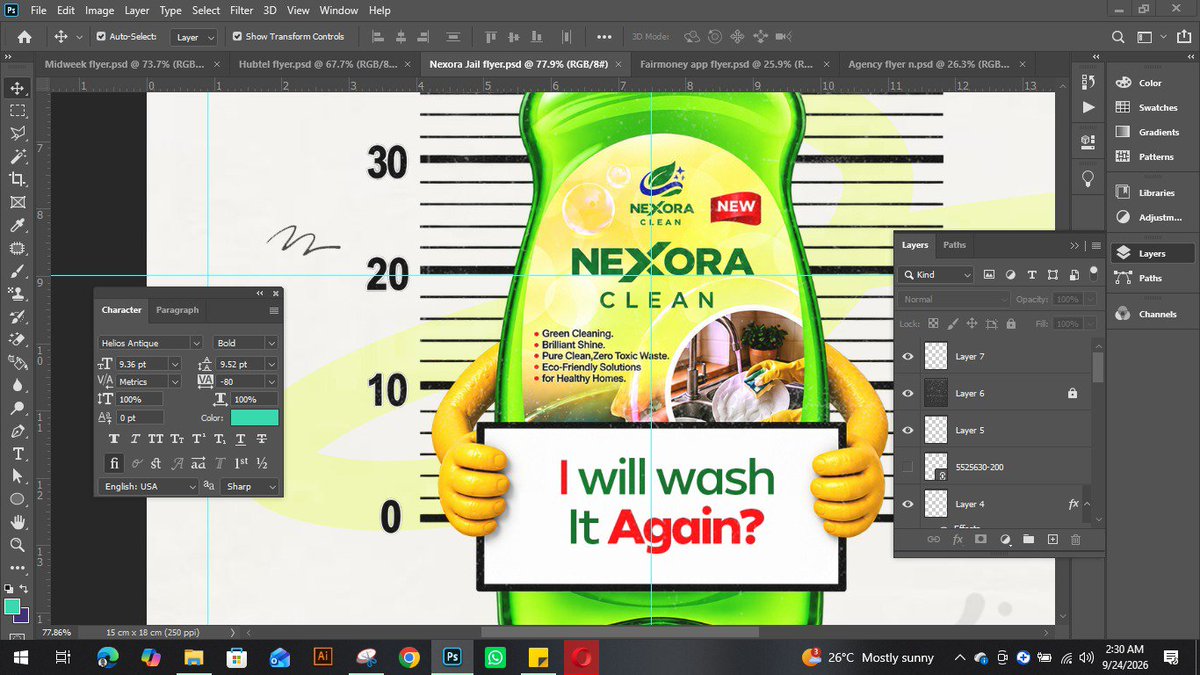The width and height of the screenshot is (1200, 675).
Task: Click the three-dots more options in options bar
Action: (604, 37)
